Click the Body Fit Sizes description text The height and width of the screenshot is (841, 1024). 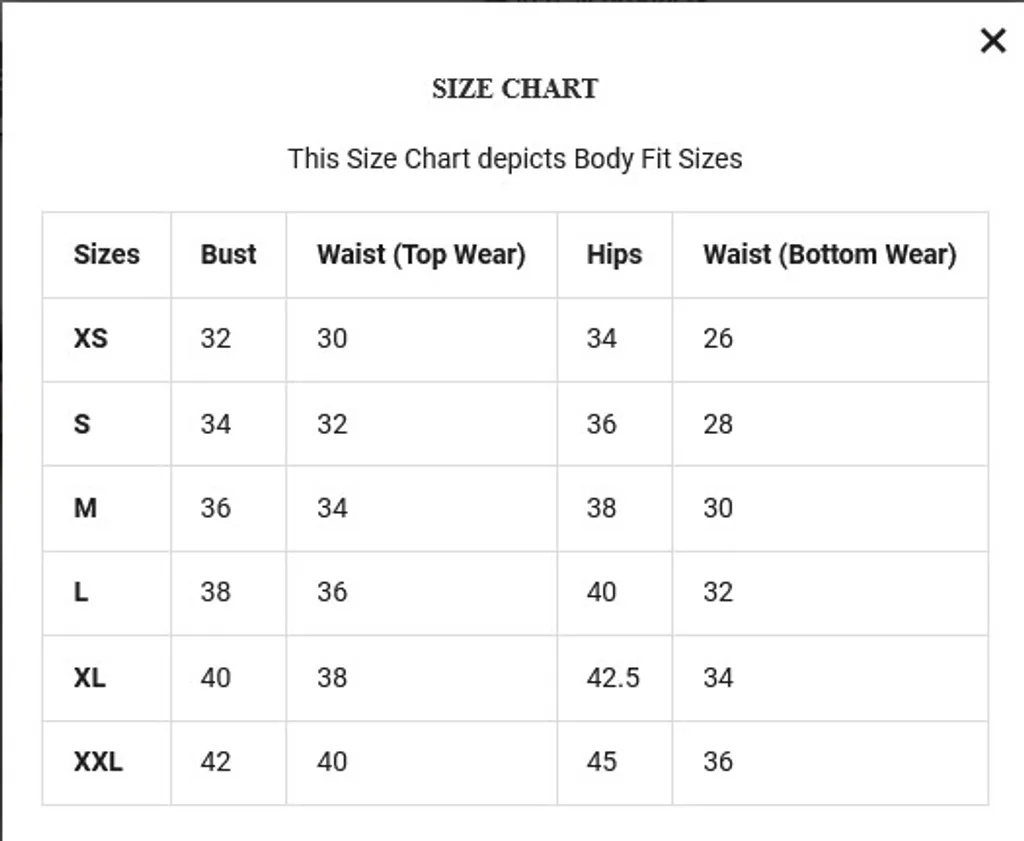click(514, 159)
